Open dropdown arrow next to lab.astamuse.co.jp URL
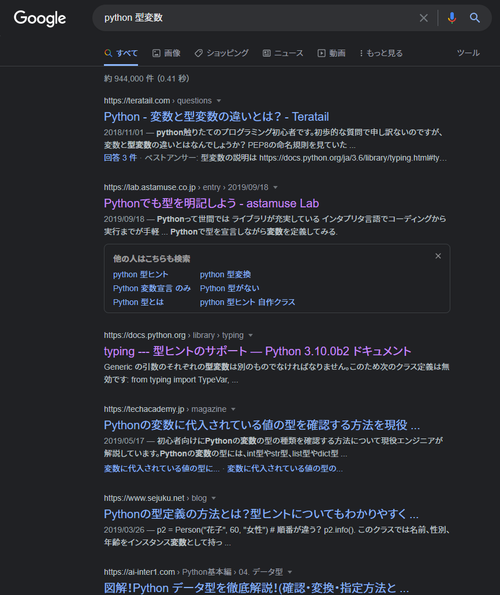500x595 pixels. pos(275,187)
